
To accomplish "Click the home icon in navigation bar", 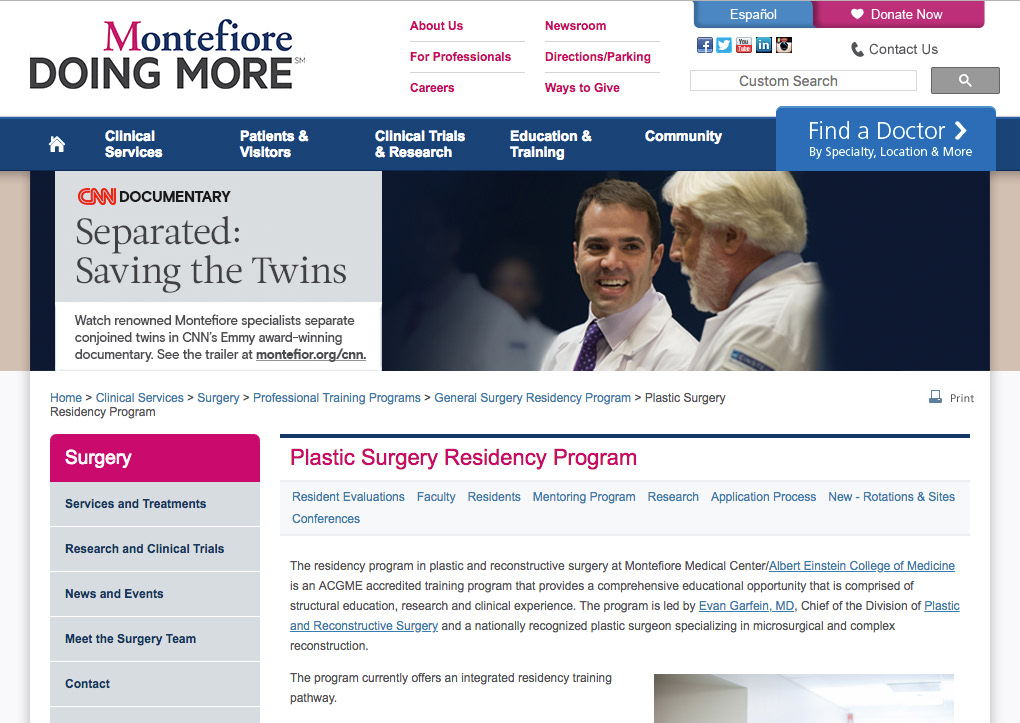I will [x=57, y=144].
